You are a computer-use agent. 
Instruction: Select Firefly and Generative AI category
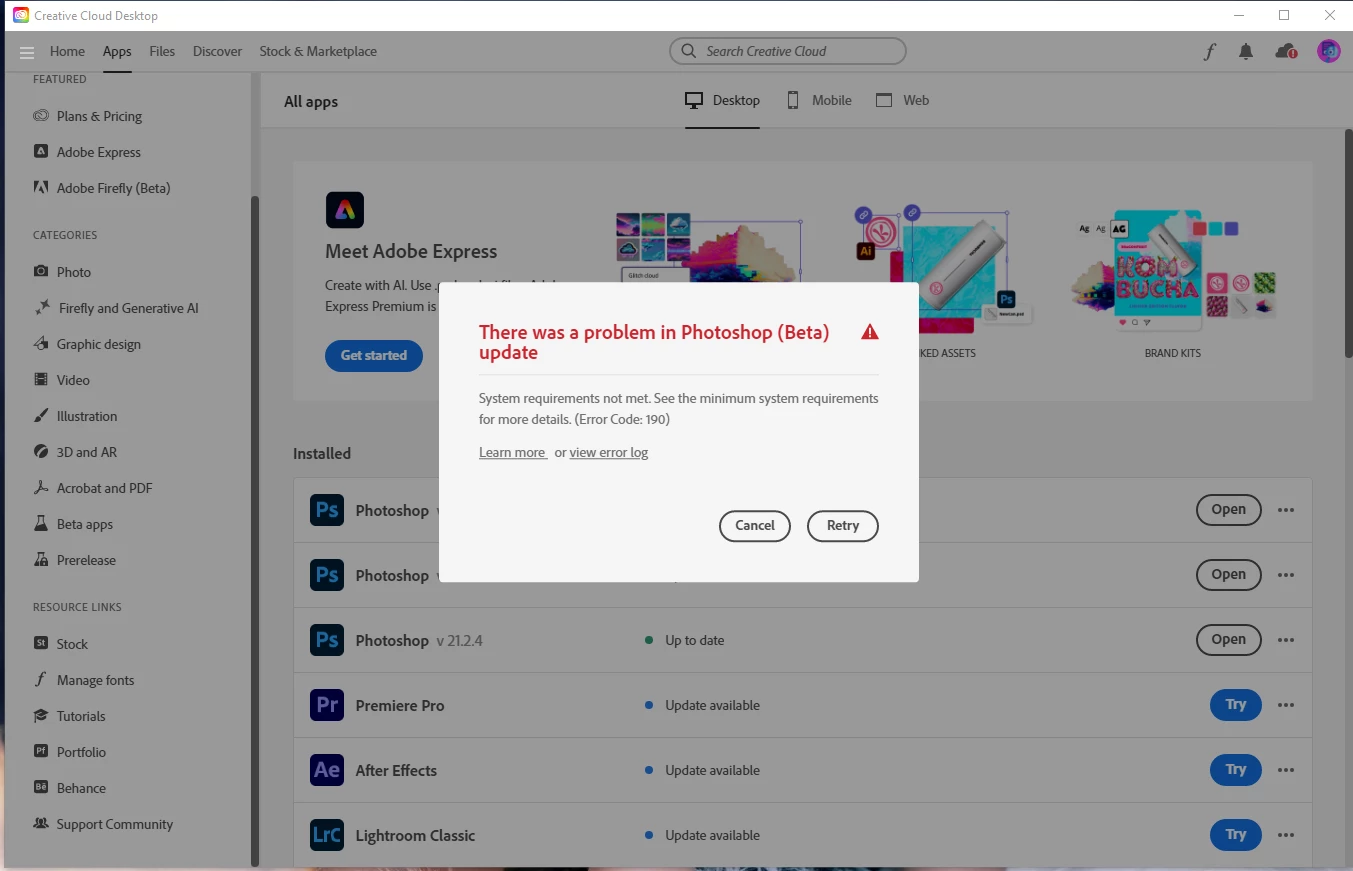(116, 308)
